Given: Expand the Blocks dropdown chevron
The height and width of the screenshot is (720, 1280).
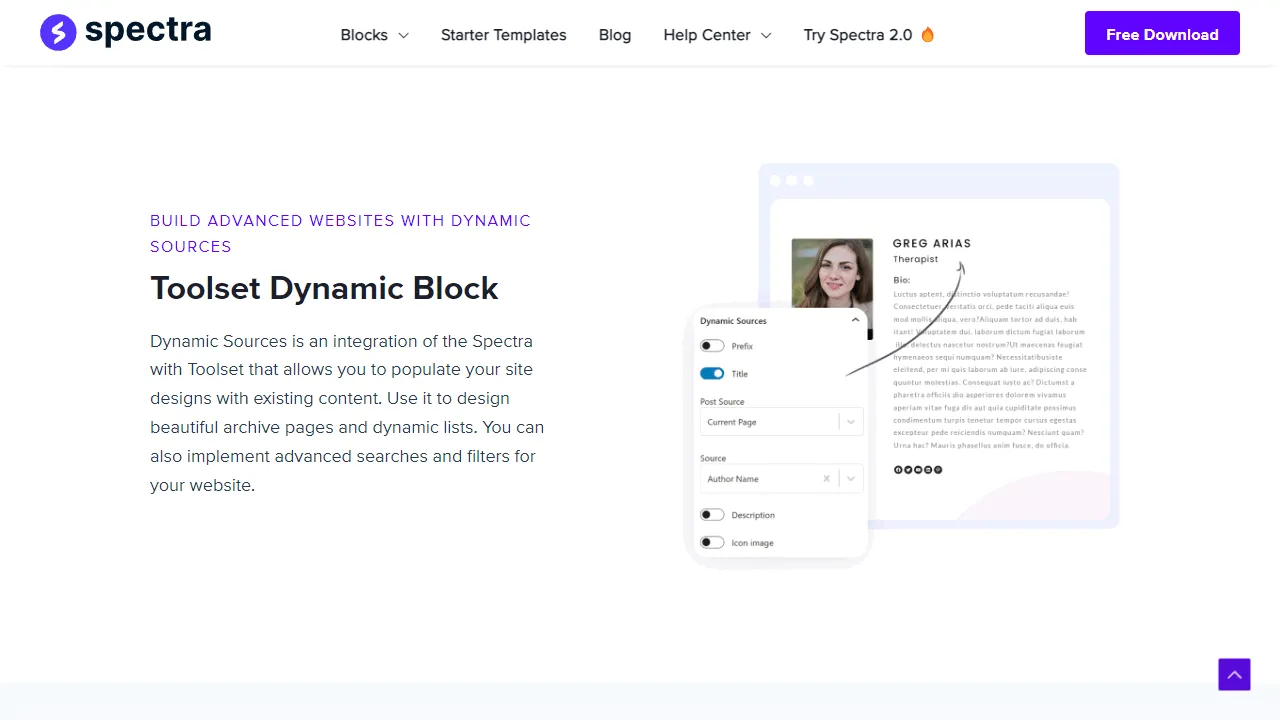Looking at the screenshot, I should (403, 35).
